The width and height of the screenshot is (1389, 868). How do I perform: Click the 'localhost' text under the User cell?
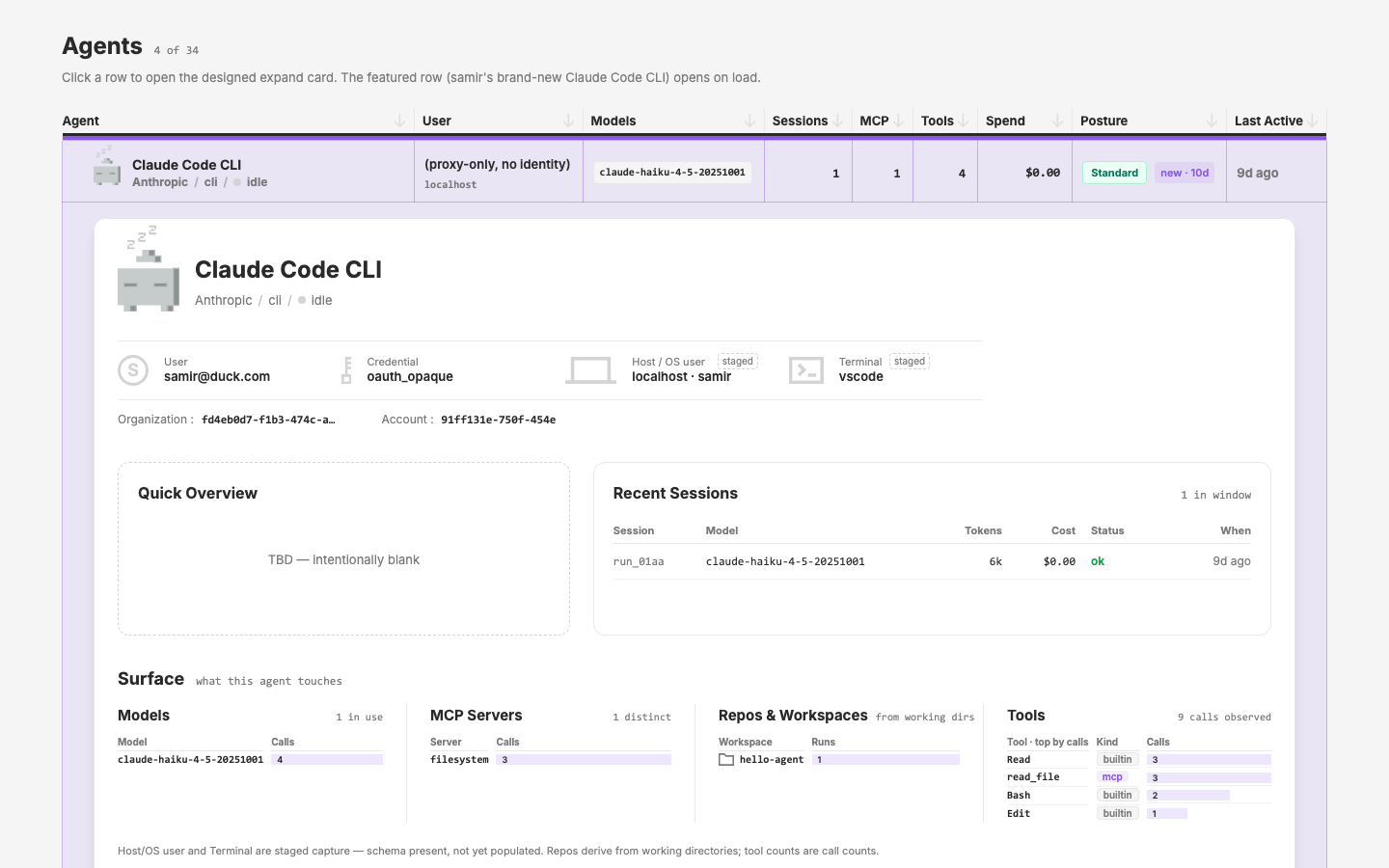[450, 185]
